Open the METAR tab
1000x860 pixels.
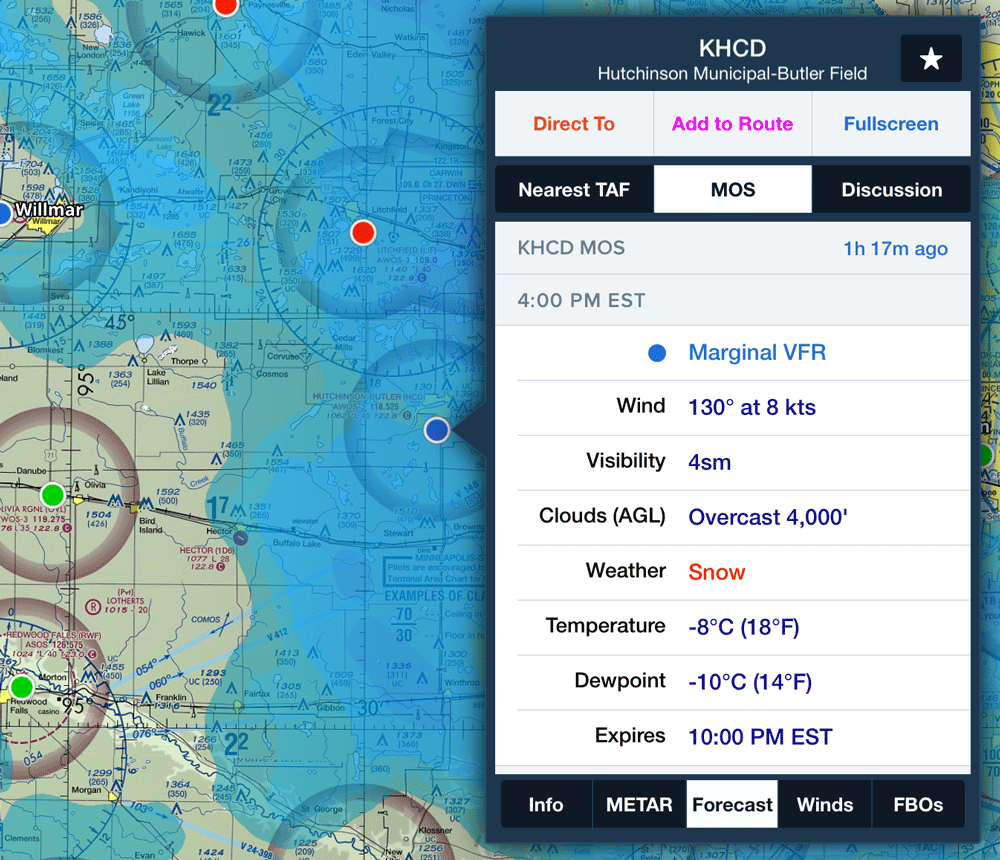(639, 805)
